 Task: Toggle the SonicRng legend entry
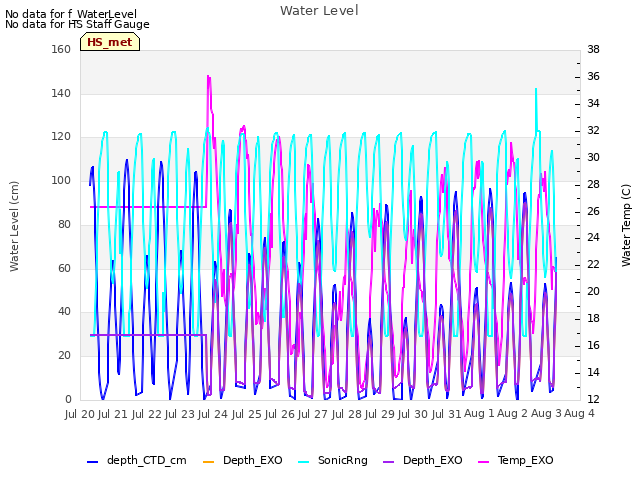(x=333, y=460)
